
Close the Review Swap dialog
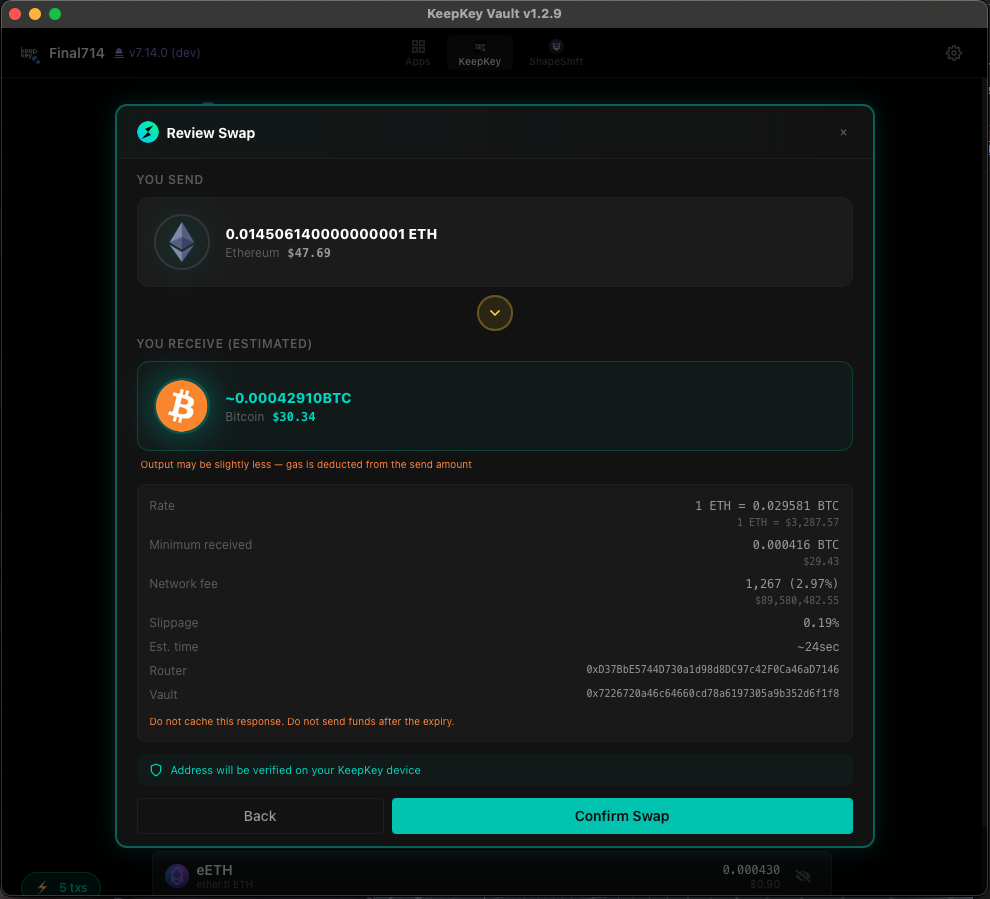[843, 132]
